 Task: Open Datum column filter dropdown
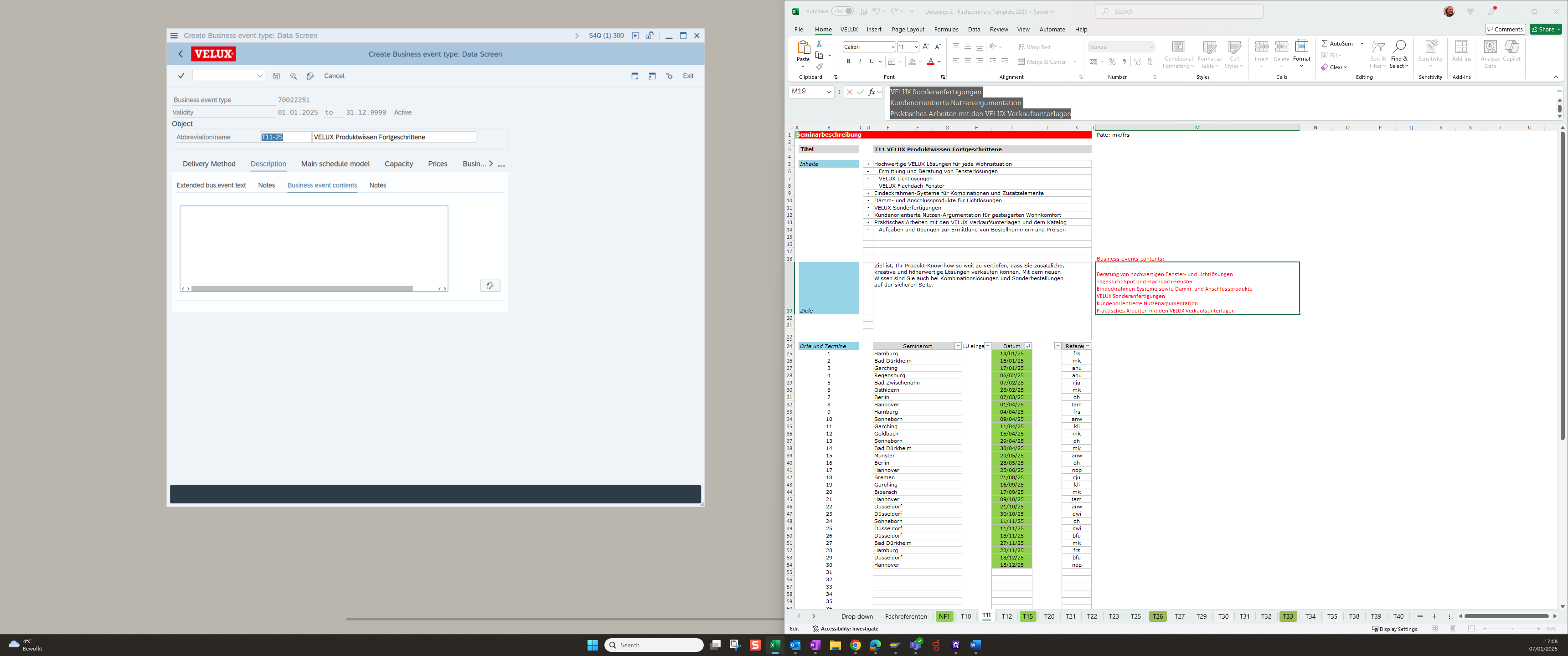(x=1028, y=346)
